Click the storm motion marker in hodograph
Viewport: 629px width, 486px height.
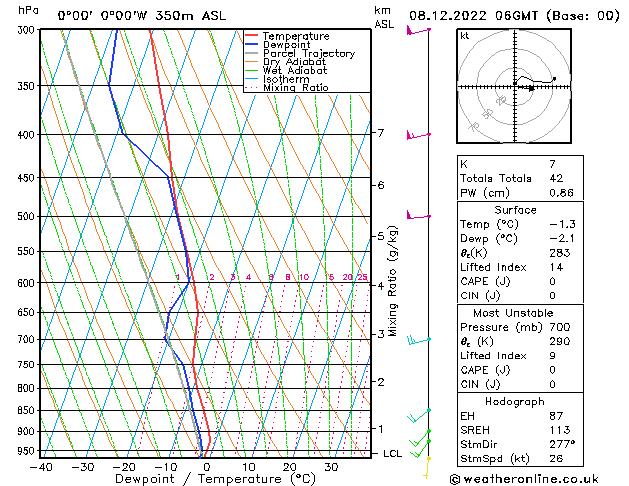(531, 88)
